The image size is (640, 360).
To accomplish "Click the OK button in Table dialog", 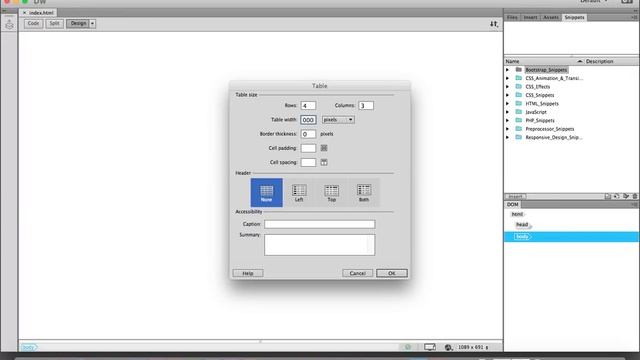I will click(392, 273).
